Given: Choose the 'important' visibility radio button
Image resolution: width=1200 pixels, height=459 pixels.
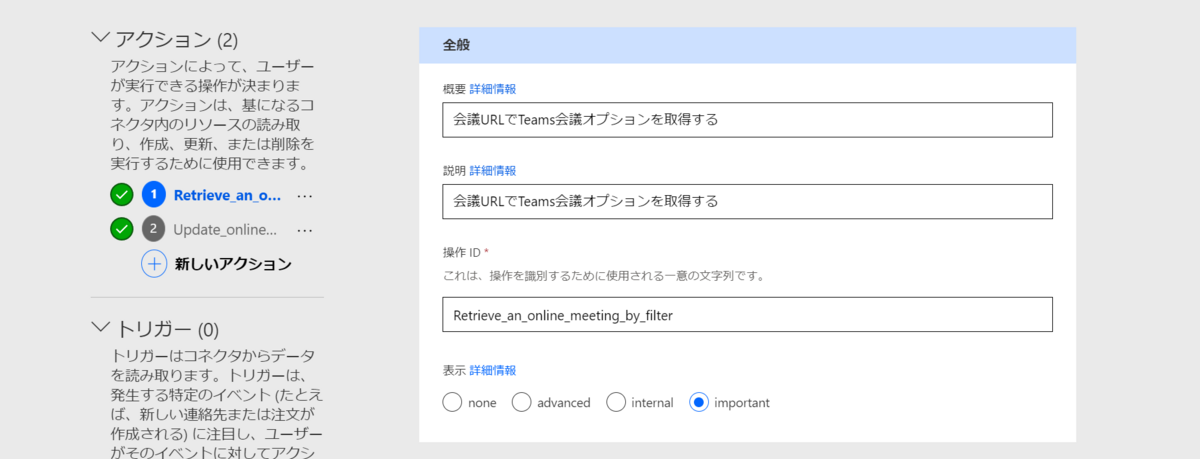Looking at the screenshot, I should tap(700, 402).
